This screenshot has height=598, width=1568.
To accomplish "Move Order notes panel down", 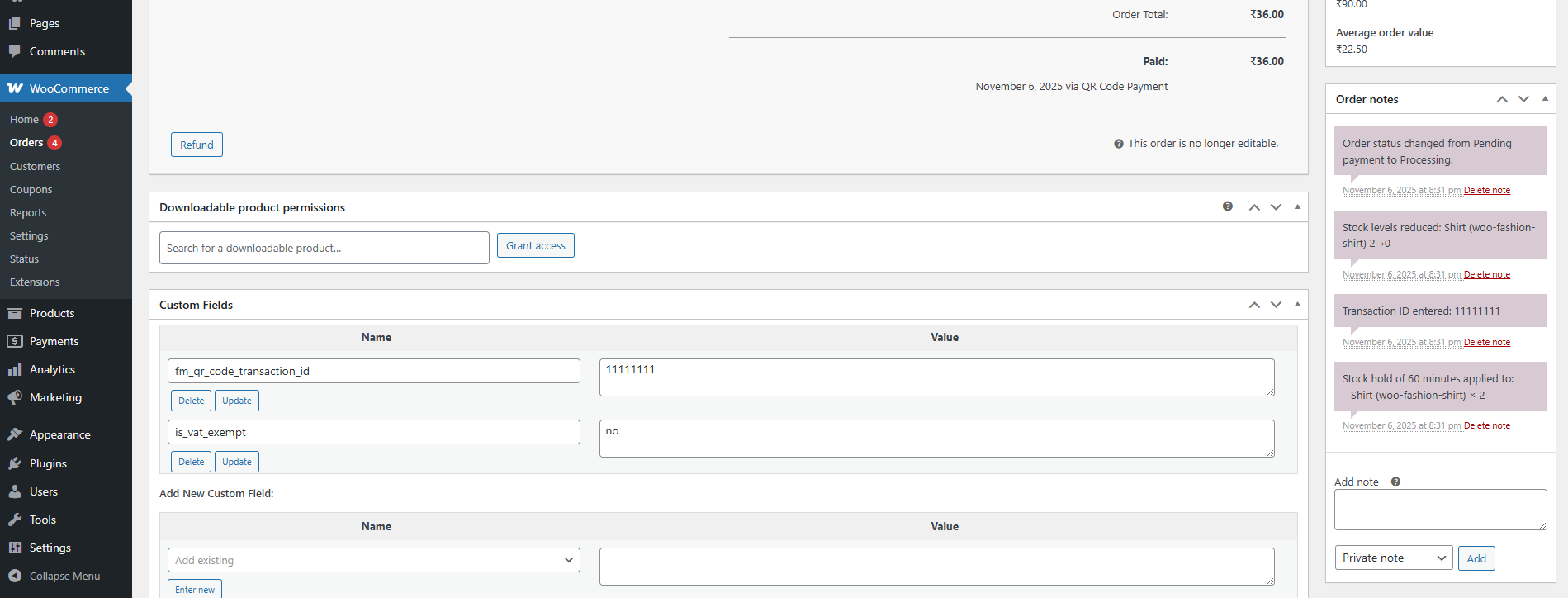I will (1523, 99).
